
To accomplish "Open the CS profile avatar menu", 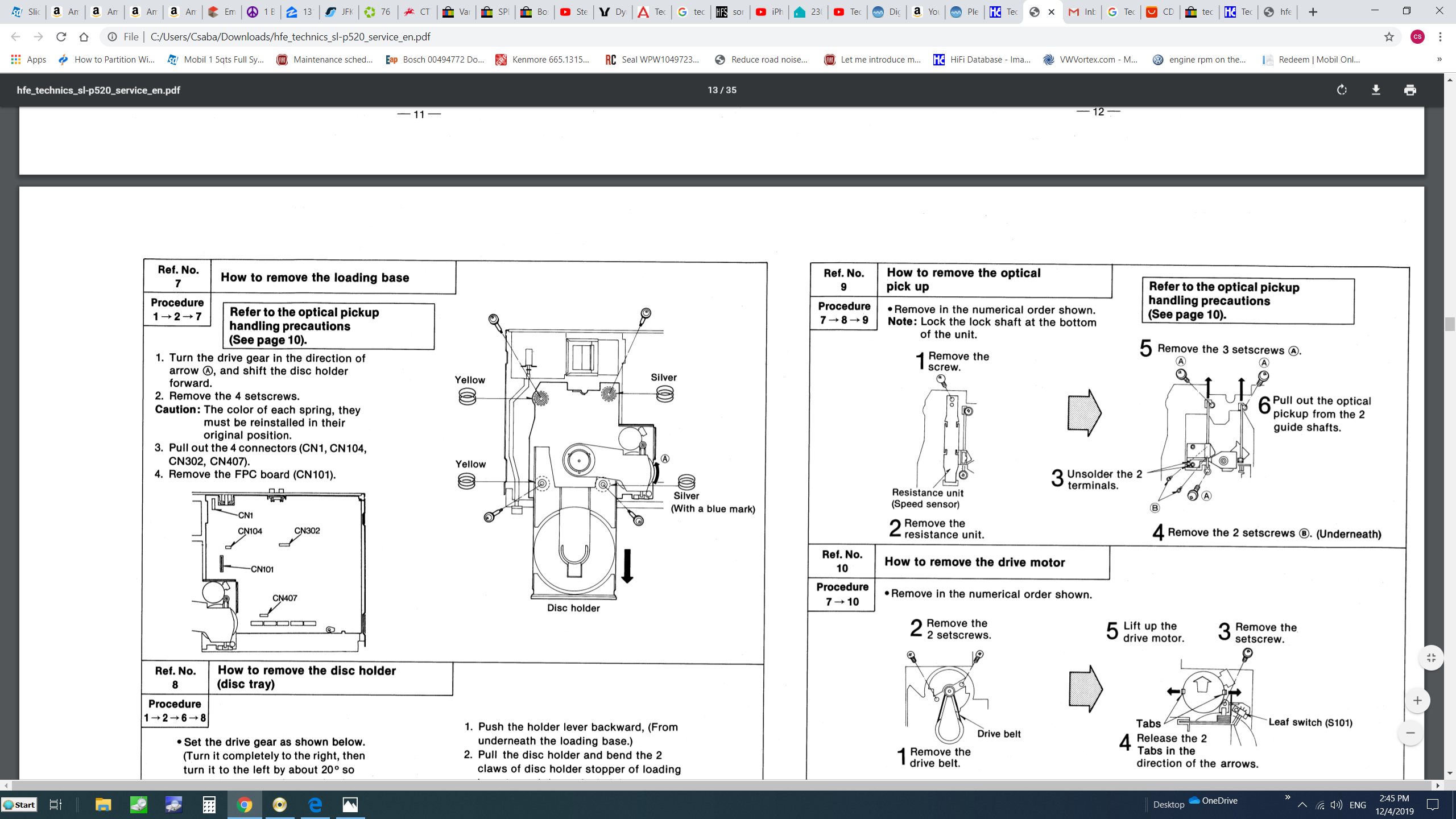I will point(1417,37).
